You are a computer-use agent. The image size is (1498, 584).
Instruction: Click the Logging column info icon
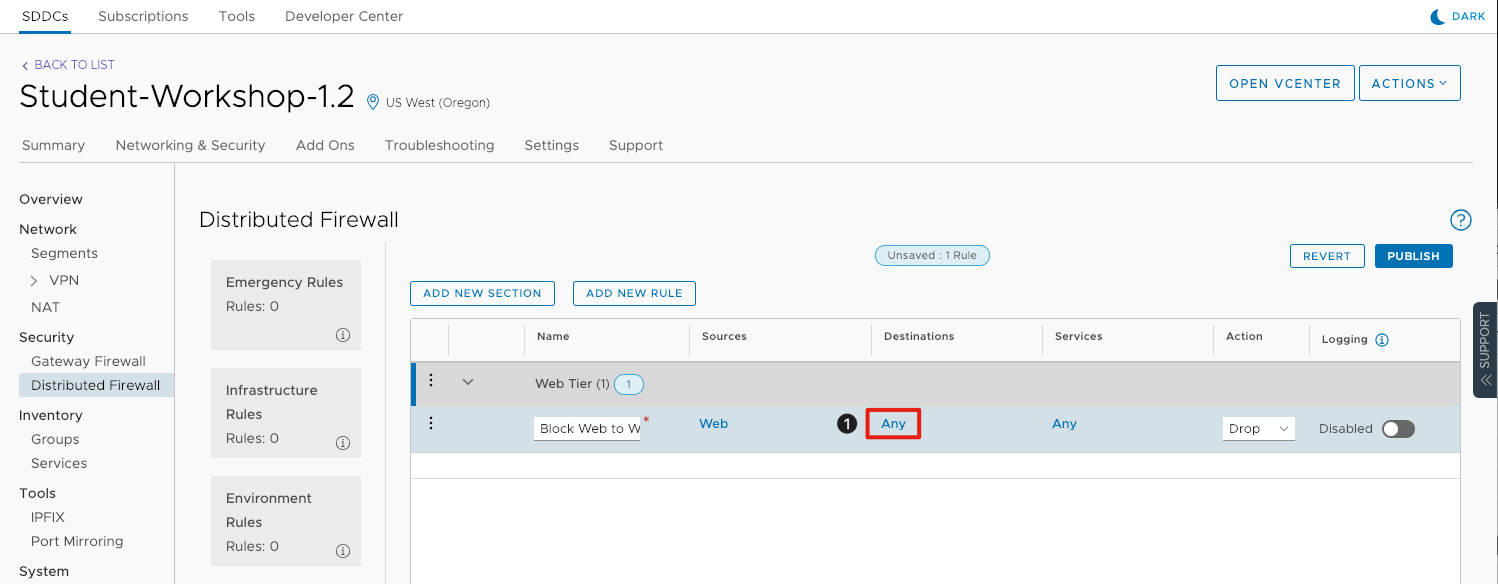tap(1382, 340)
